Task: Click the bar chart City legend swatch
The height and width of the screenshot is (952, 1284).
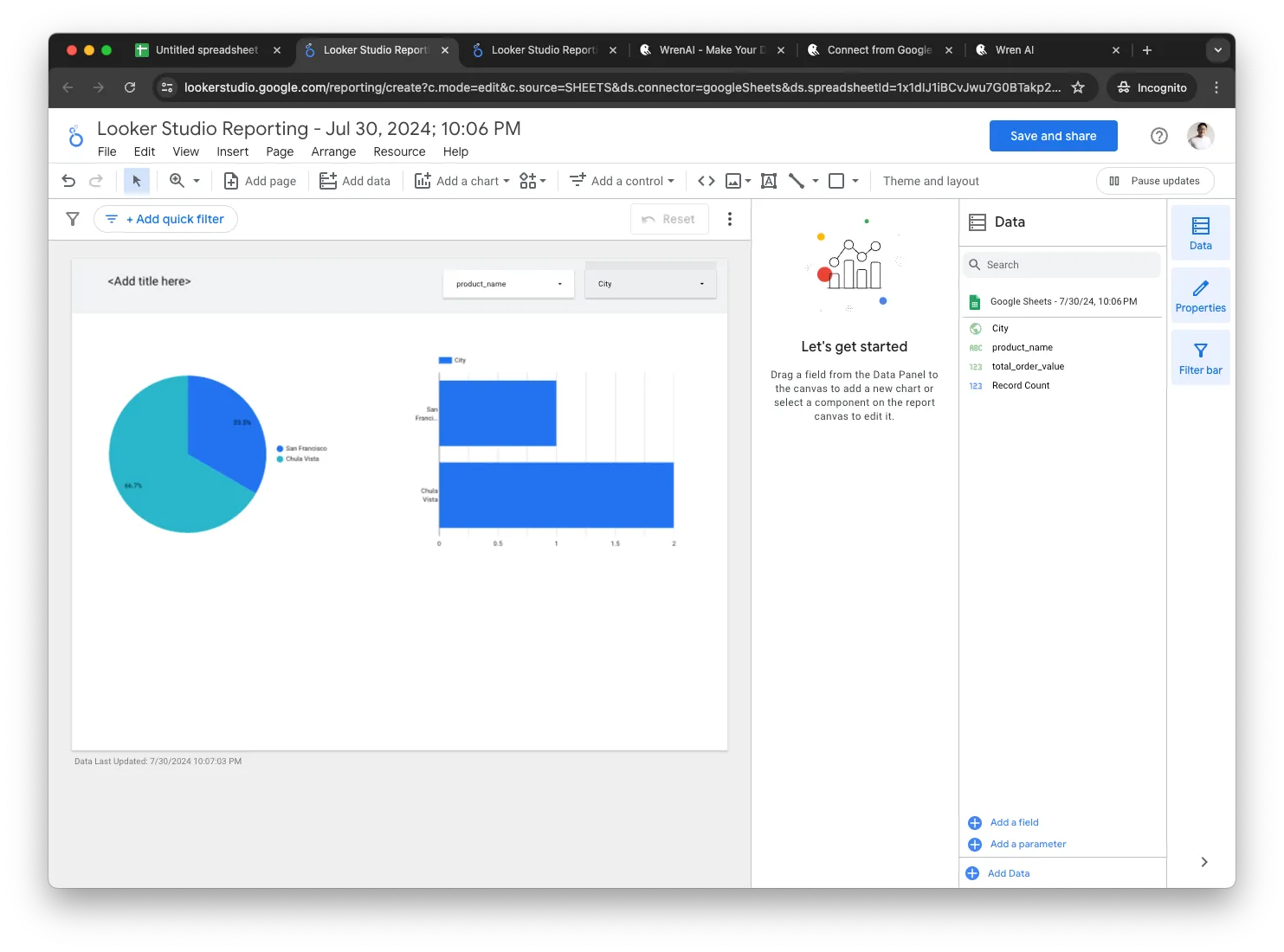Action: [x=445, y=360]
